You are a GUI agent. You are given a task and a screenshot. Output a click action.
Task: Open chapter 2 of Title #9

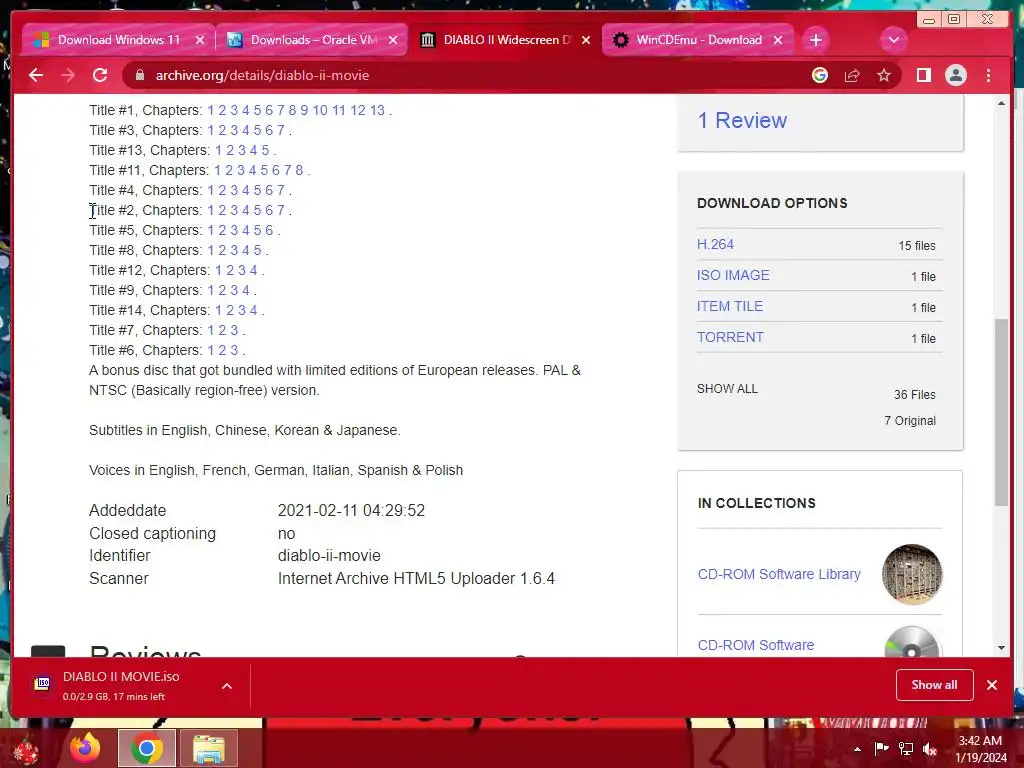click(223, 291)
